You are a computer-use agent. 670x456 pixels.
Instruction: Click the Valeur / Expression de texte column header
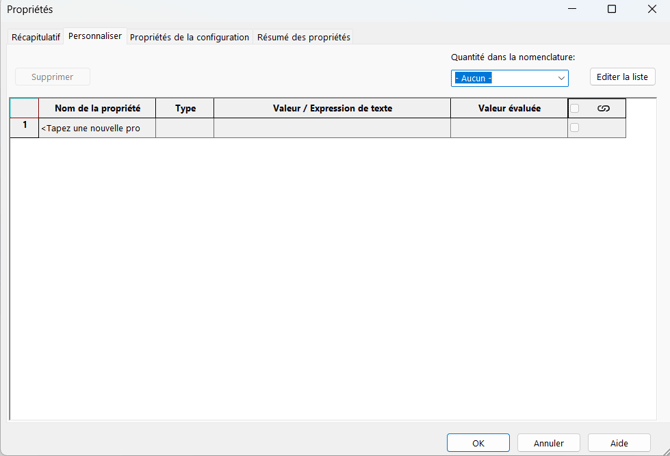point(332,108)
